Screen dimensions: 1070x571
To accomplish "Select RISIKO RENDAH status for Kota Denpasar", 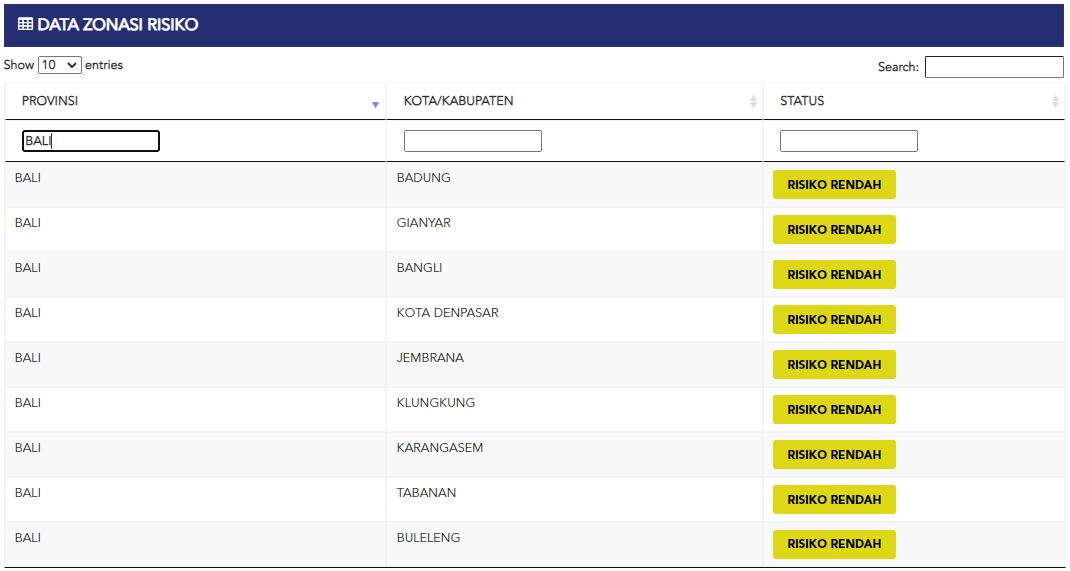I will pos(834,320).
